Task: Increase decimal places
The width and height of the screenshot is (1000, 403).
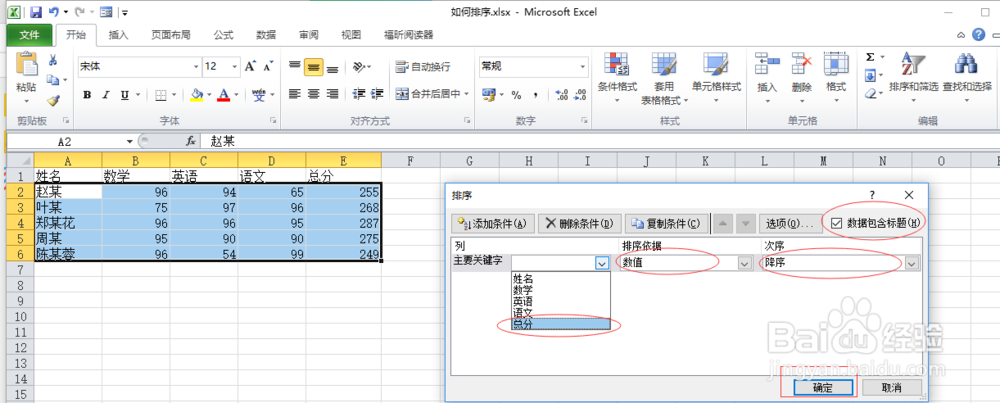Action: (562, 95)
